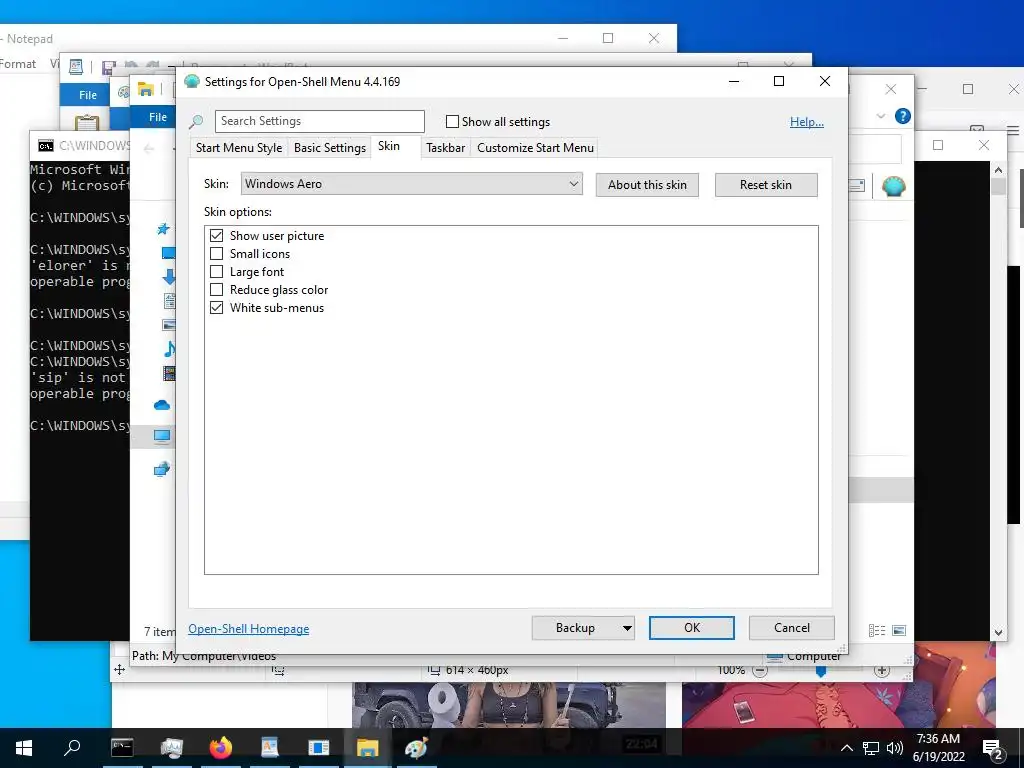Click the volume speaker icon in system tray
The width and height of the screenshot is (1024, 768).
(895, 748)
